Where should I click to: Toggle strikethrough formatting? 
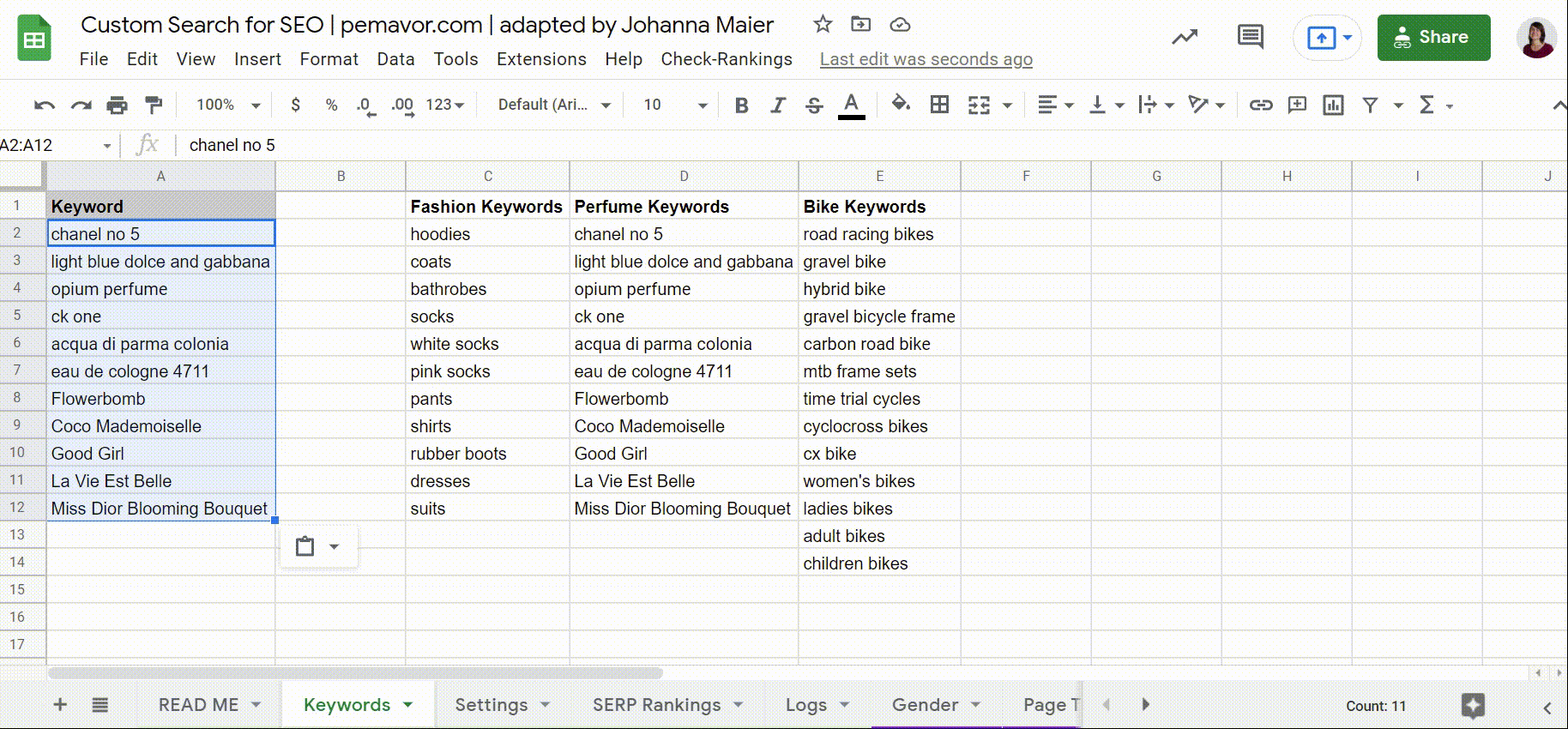pyautogui.click(x=814, y=105)
